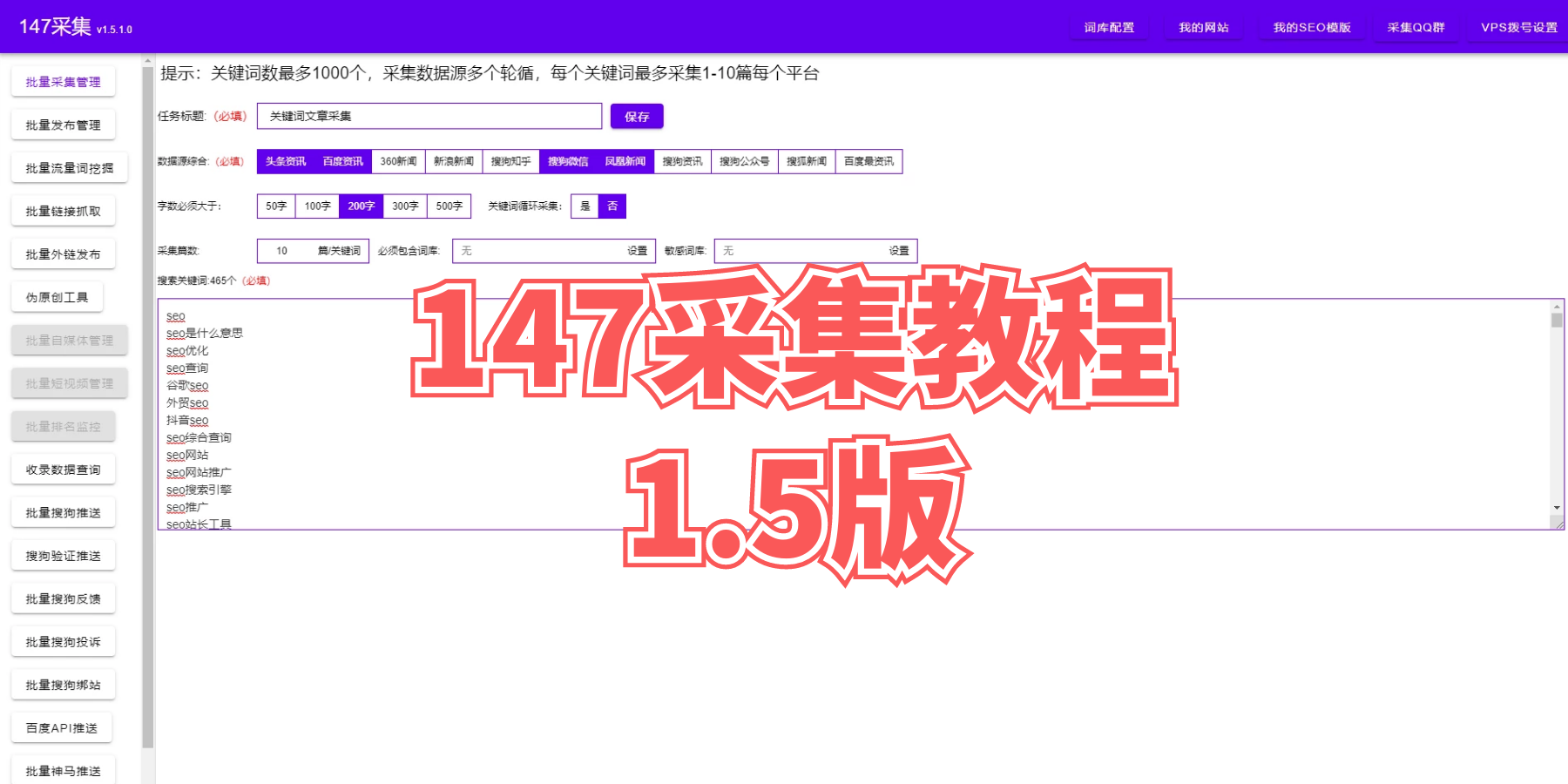Click keyword line '抖音seo'
Image resolution: width=1568 pixels, height=784 pixels.
pos(187,420)
